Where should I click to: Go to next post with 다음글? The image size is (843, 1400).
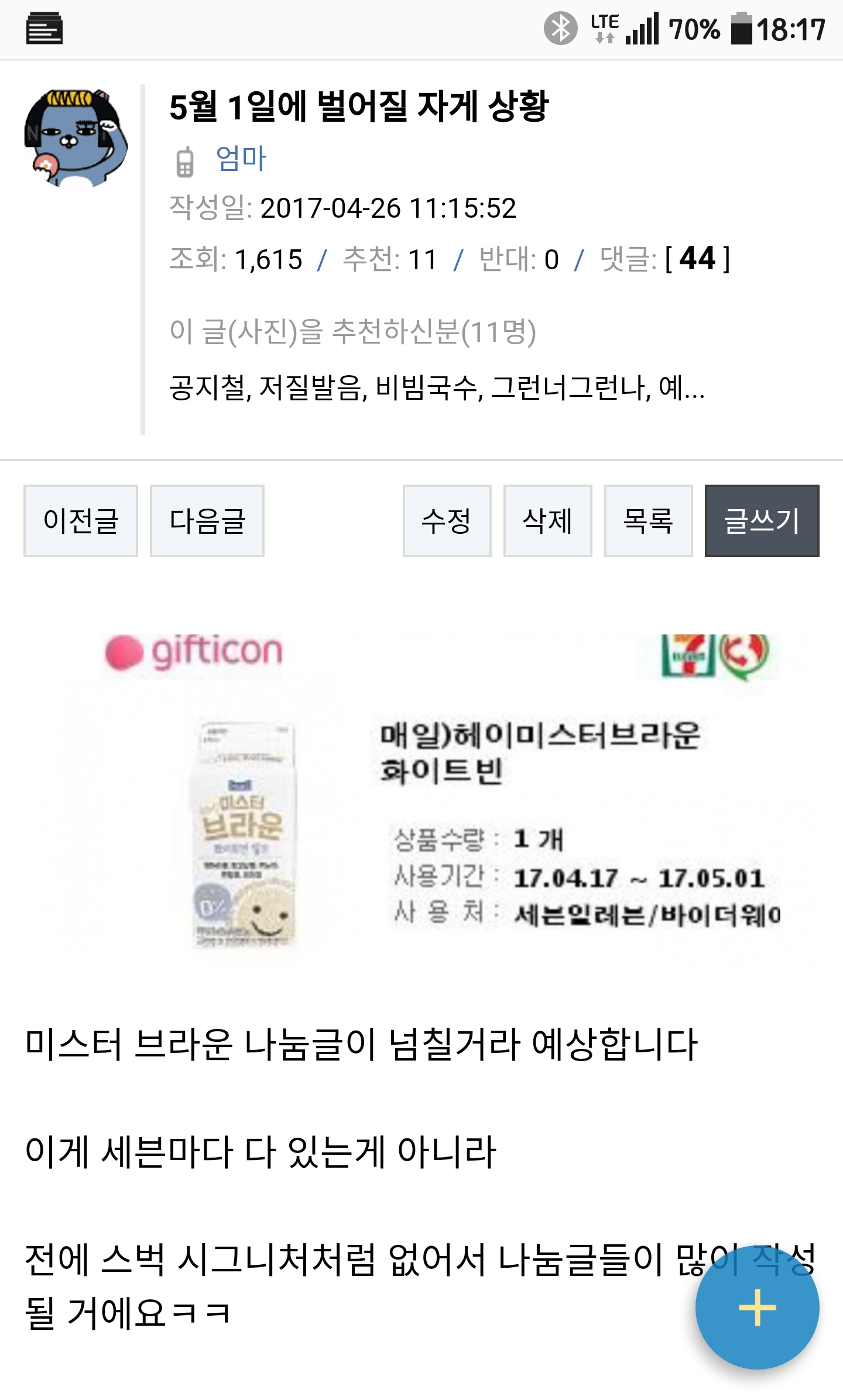point(207,520)
